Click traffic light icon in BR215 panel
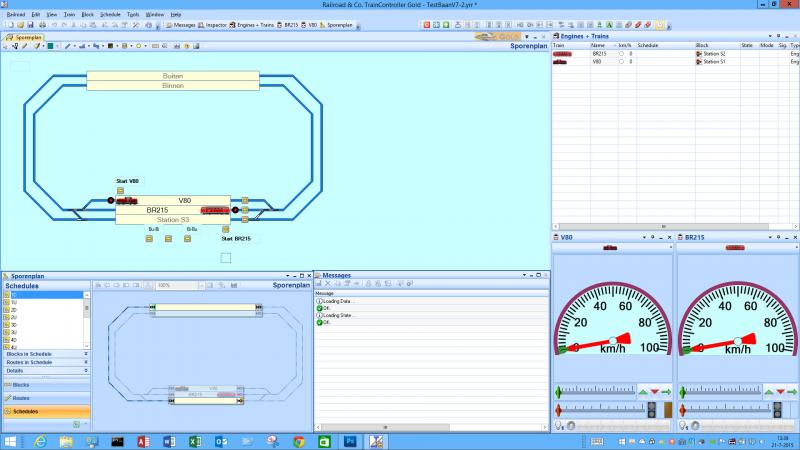Image resolution: width=800 pixels, height=450 pixels. click(x=777, y=409)
